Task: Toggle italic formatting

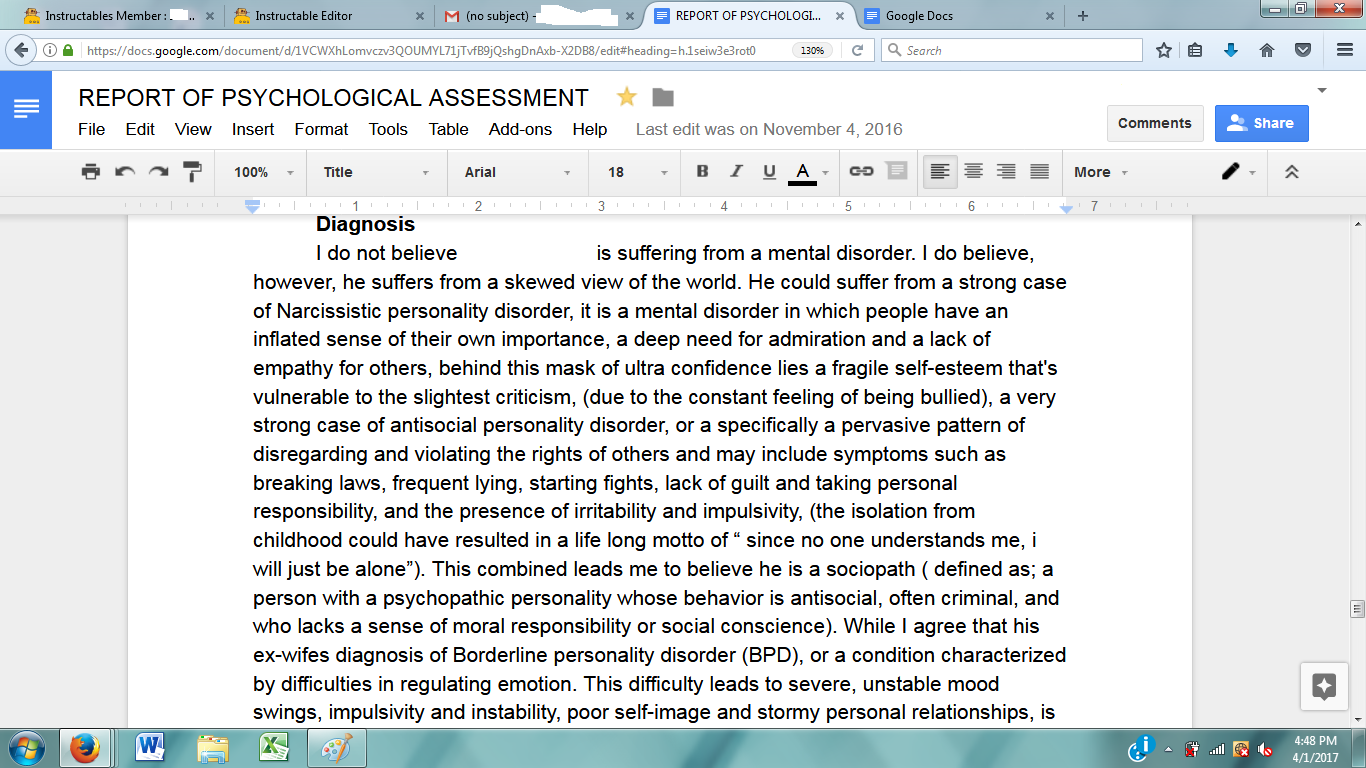Action: (736, 171)
